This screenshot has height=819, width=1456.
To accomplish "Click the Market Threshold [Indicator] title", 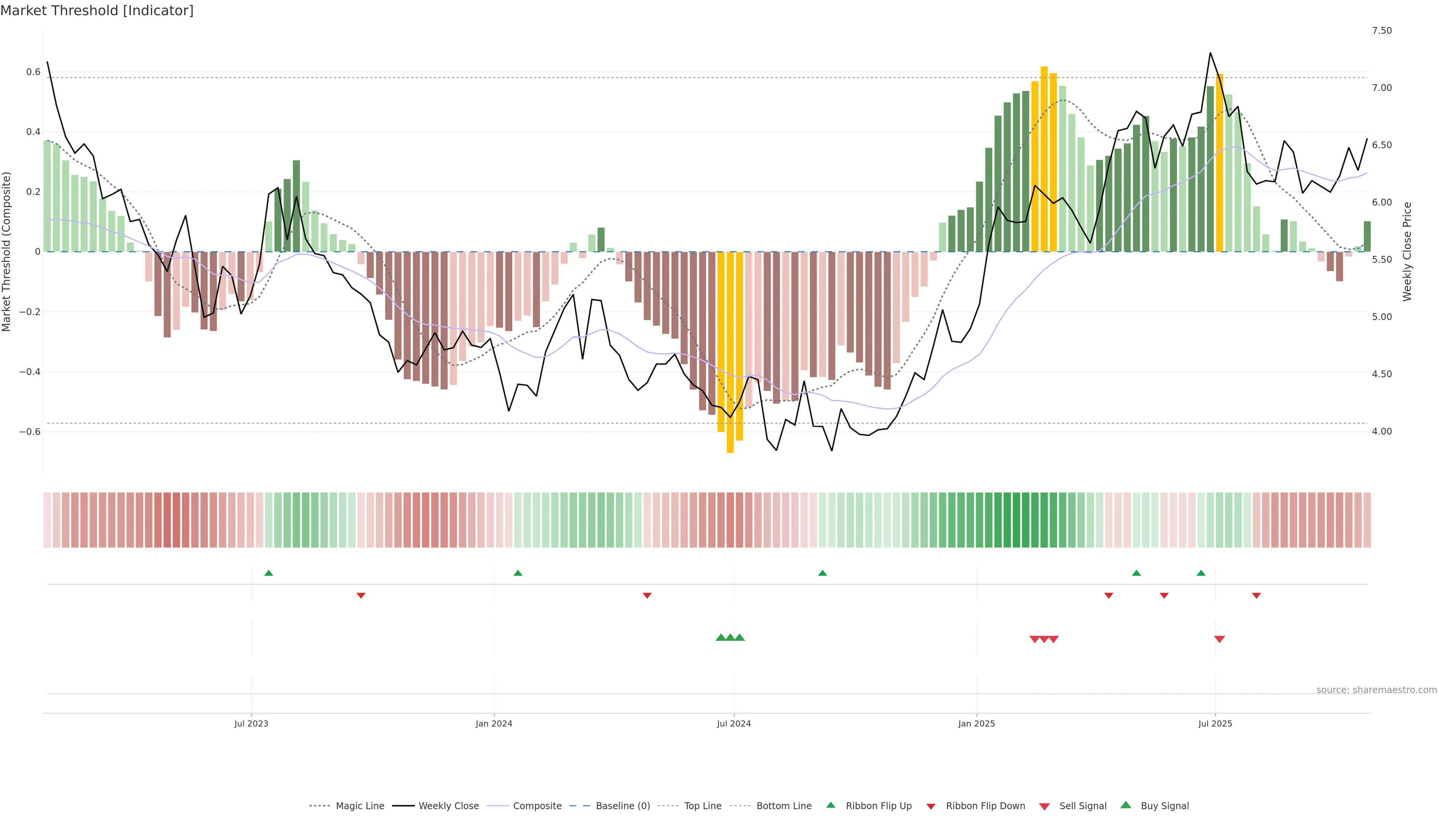I will coord(97,11).
